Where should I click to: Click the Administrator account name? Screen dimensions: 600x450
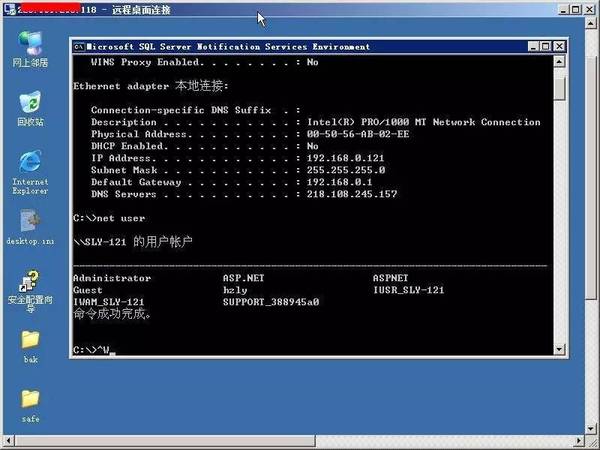[x=112, y=278]
